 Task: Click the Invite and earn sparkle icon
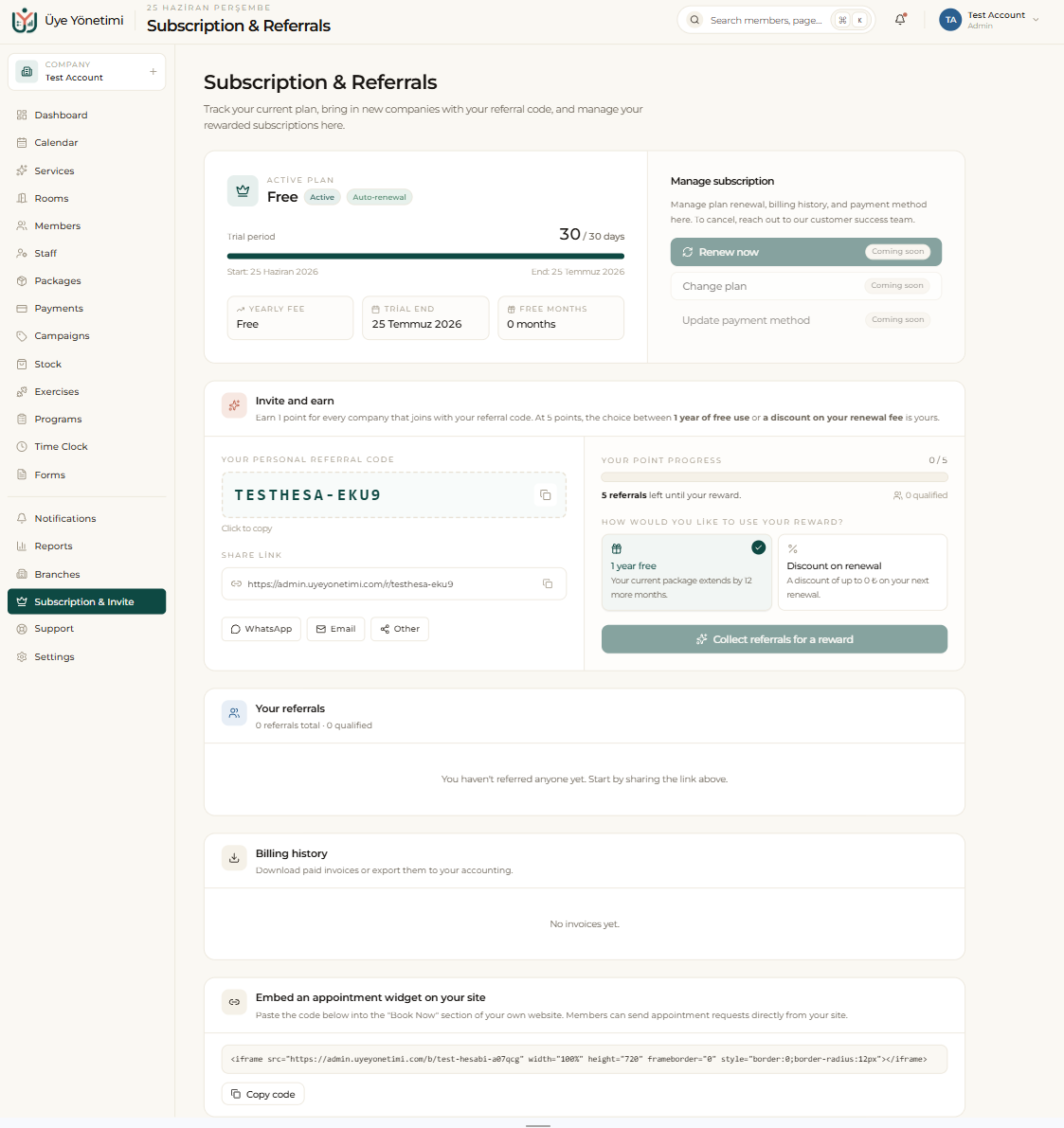(x=234, y=405)
